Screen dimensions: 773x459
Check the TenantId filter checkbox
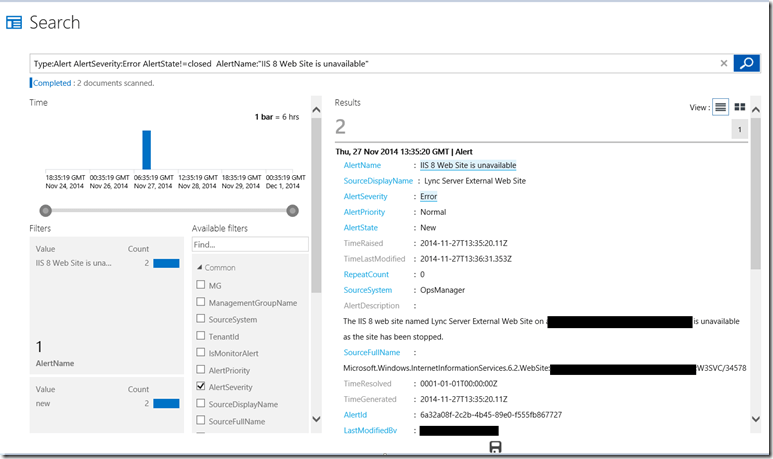pyautogui.click(x=201, y=336)
